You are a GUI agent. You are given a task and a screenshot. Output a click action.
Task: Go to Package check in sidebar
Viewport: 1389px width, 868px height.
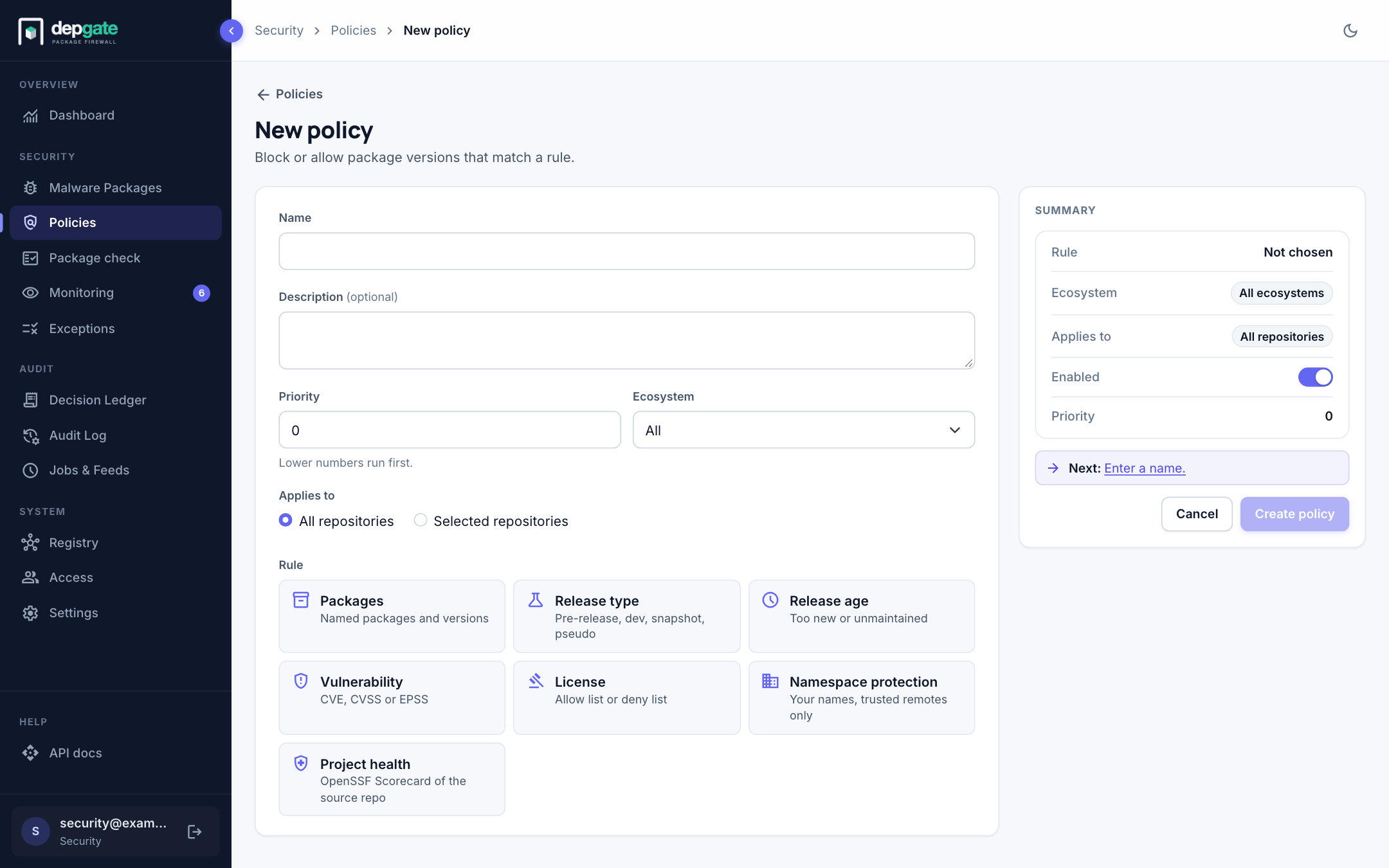click(x=116, y=258)
